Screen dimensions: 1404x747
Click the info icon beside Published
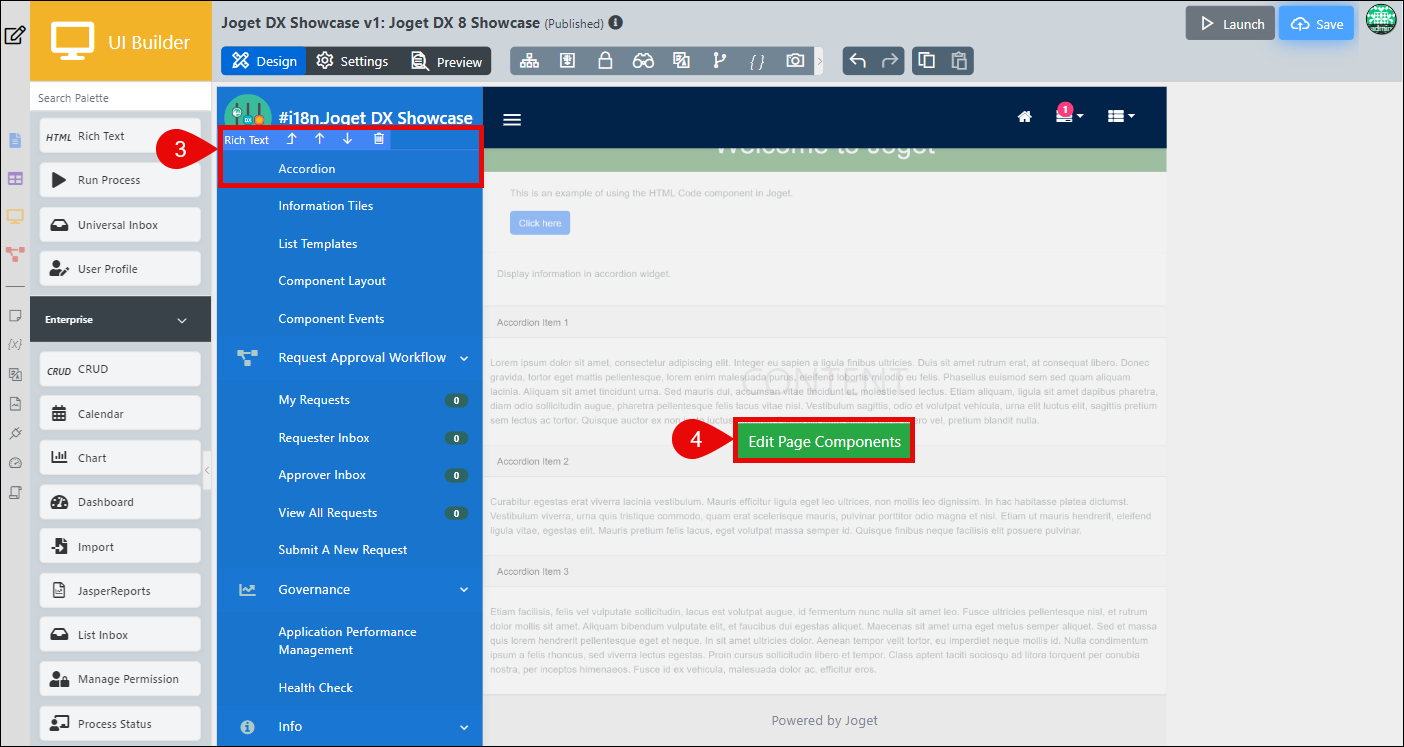point(615,22)
